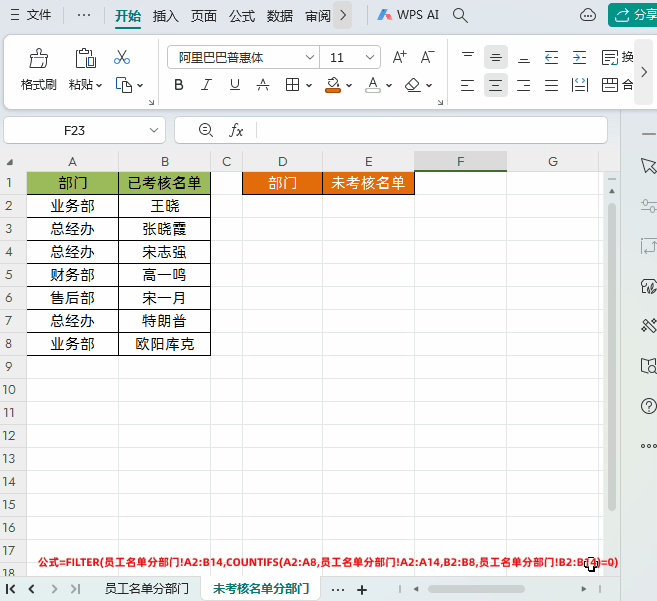Expand the fill color dropdown arrow
657x601 pixels.
(x=349, y=85)
